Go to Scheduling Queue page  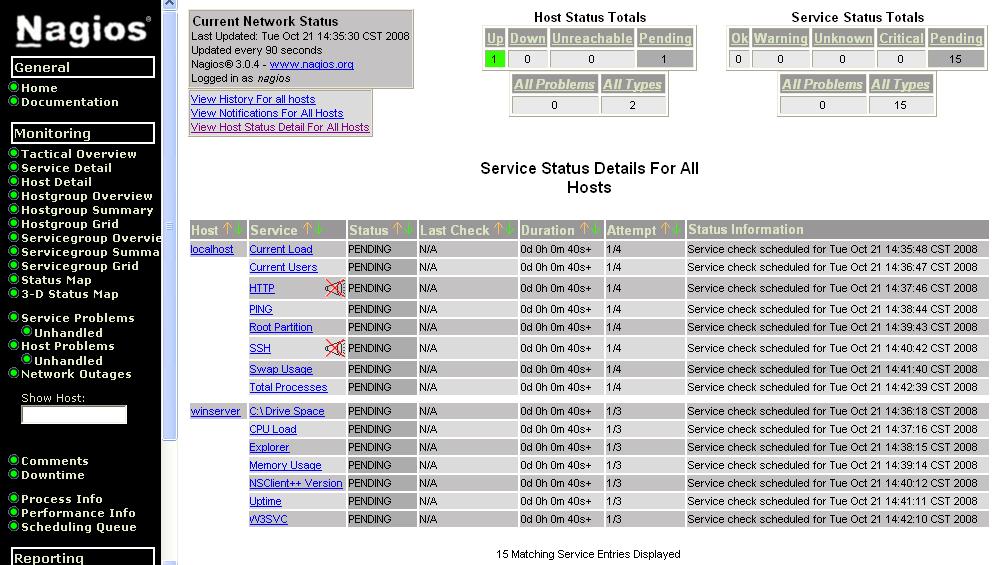pos(79,527)
